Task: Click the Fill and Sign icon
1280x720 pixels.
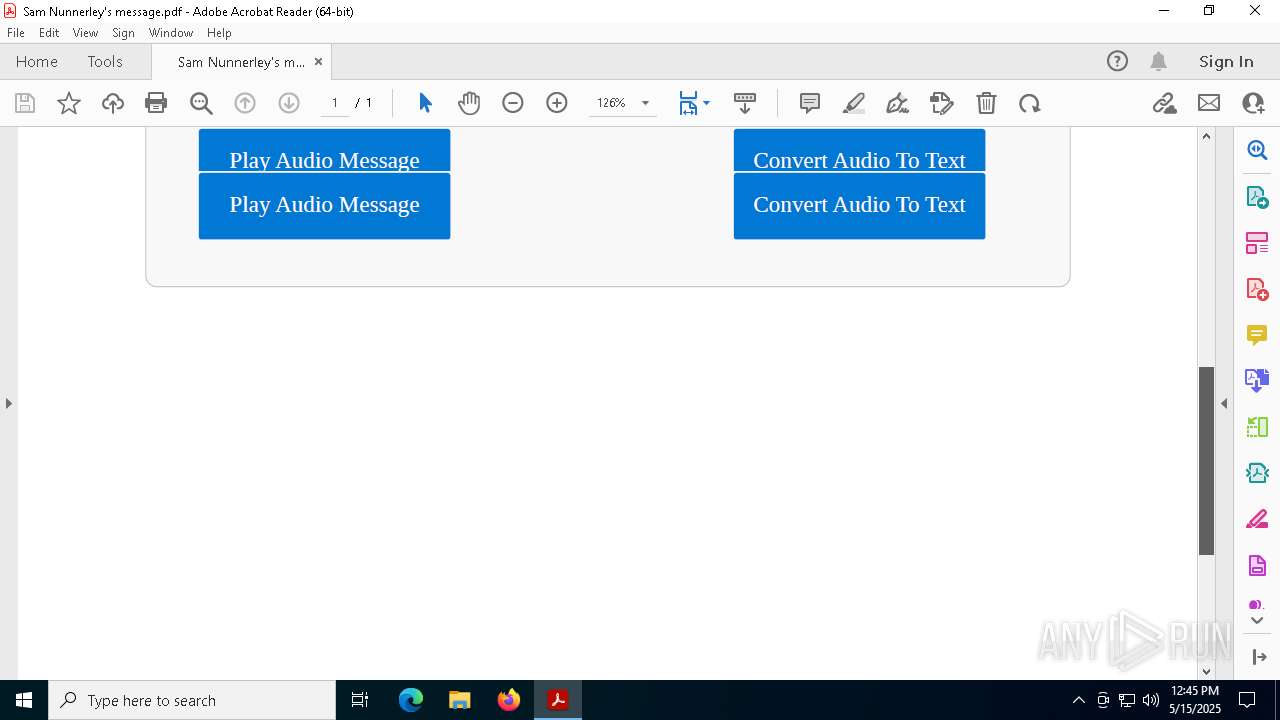Action: coord(942,103)
